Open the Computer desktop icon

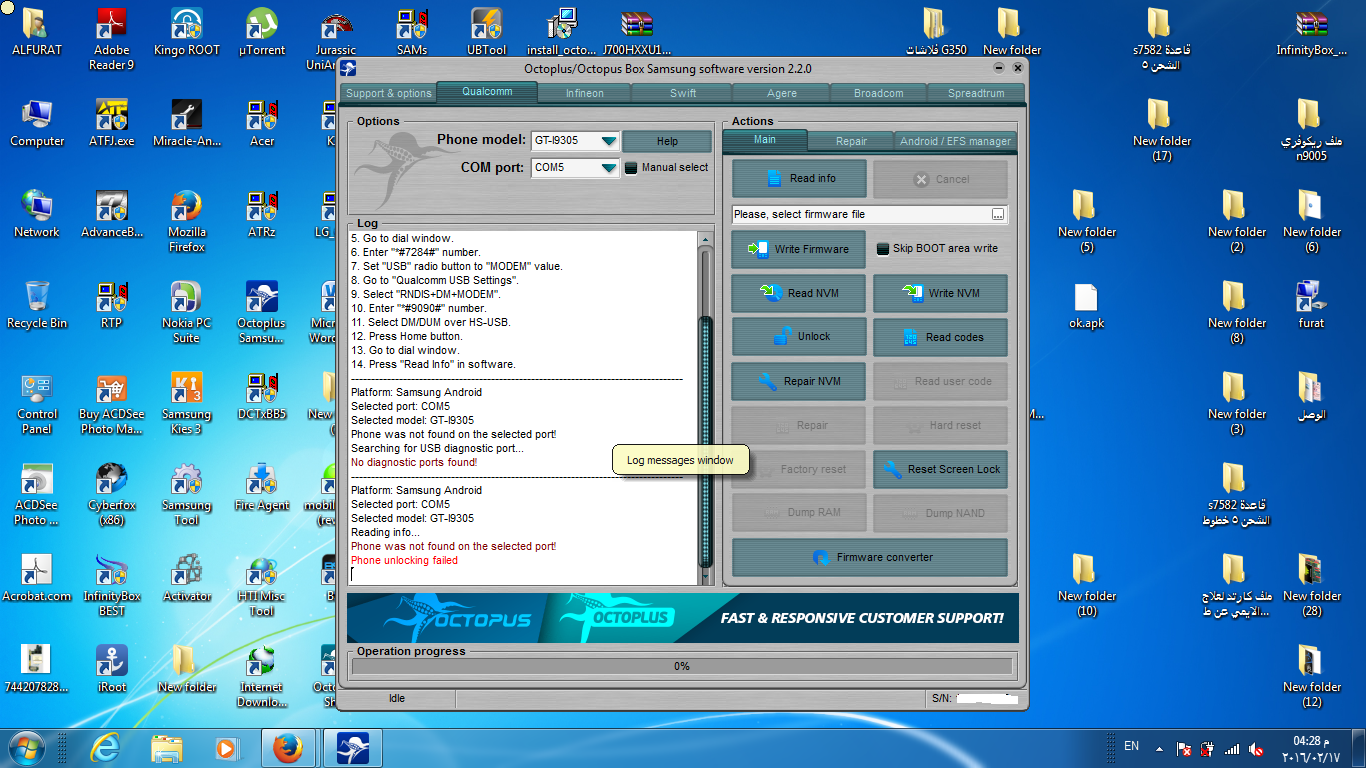tap(37, 124)
